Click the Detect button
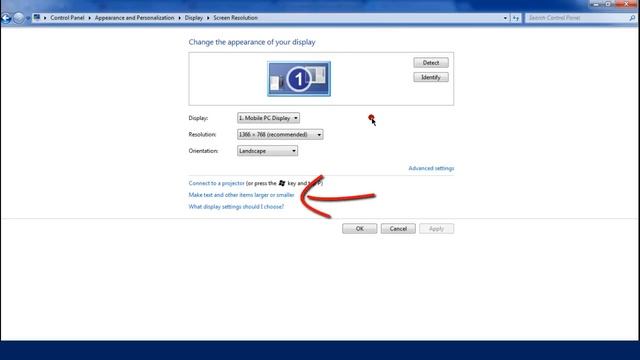Screen dimensions: 640x360 [x=431, y=62]
